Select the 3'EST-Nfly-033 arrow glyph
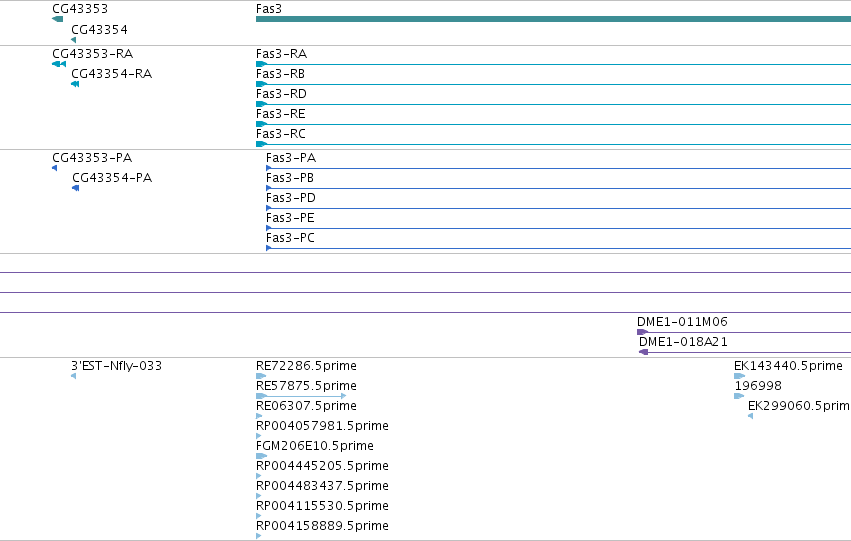This screenshot has width=851, height=541. [73, 376]
